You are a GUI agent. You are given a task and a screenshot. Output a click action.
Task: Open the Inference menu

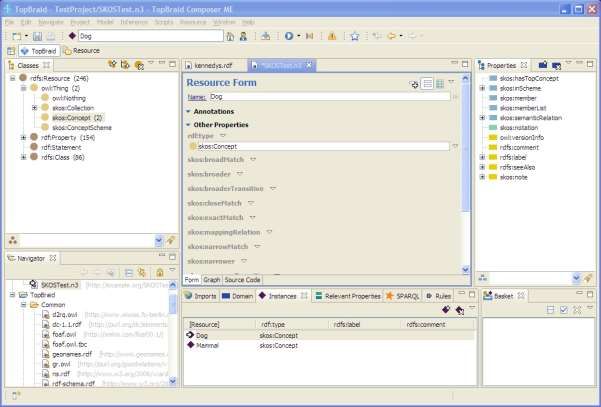[x=134, y=22]
